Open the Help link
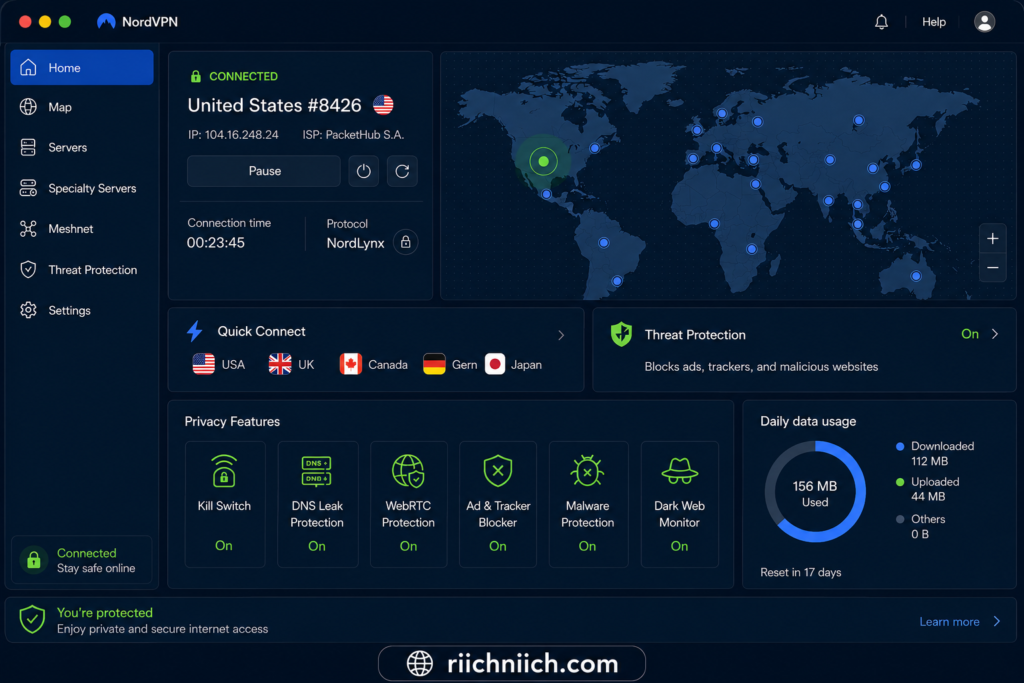The height and width of the screenshot is (683, 1024). tap(934, 22)
